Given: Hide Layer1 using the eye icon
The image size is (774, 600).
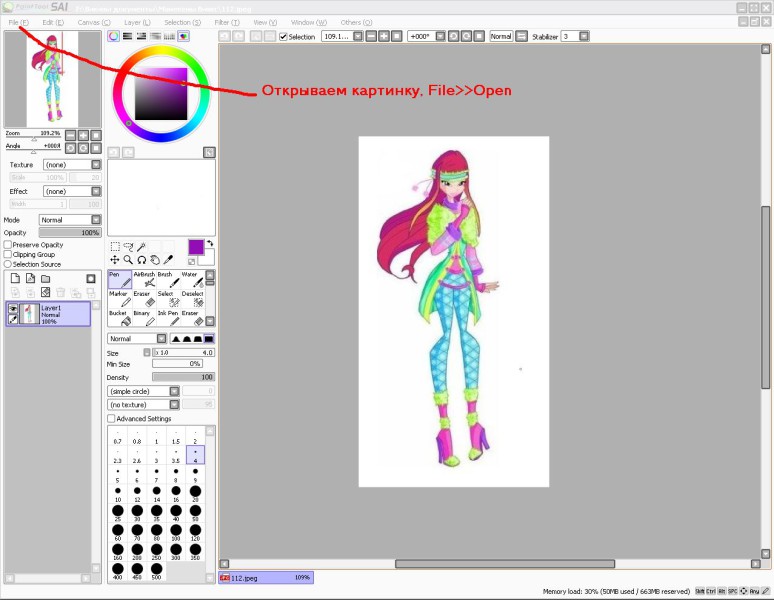Looking at the screenshot, I should 13,308.
